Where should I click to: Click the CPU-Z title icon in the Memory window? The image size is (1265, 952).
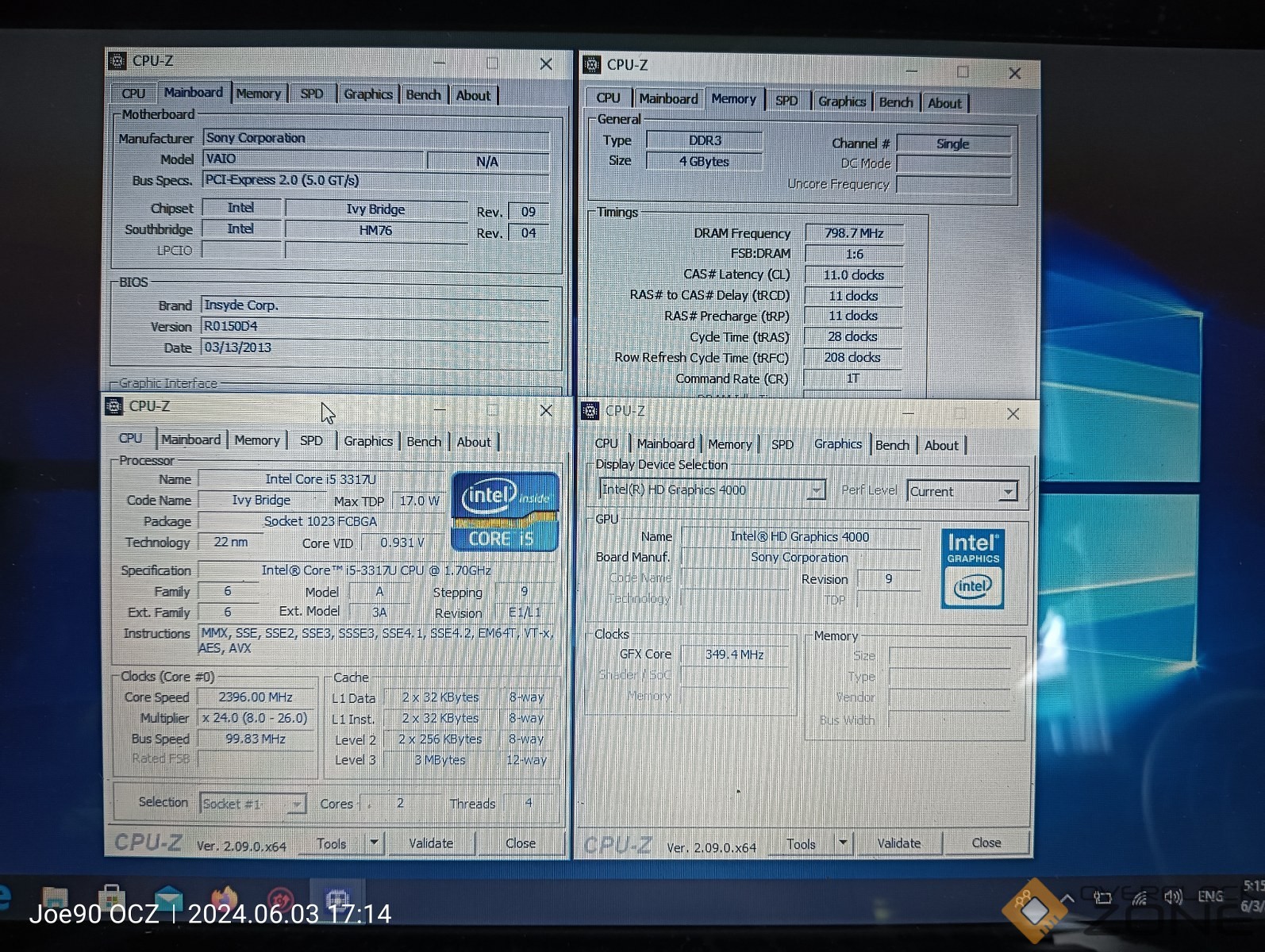tap(591, 64)
